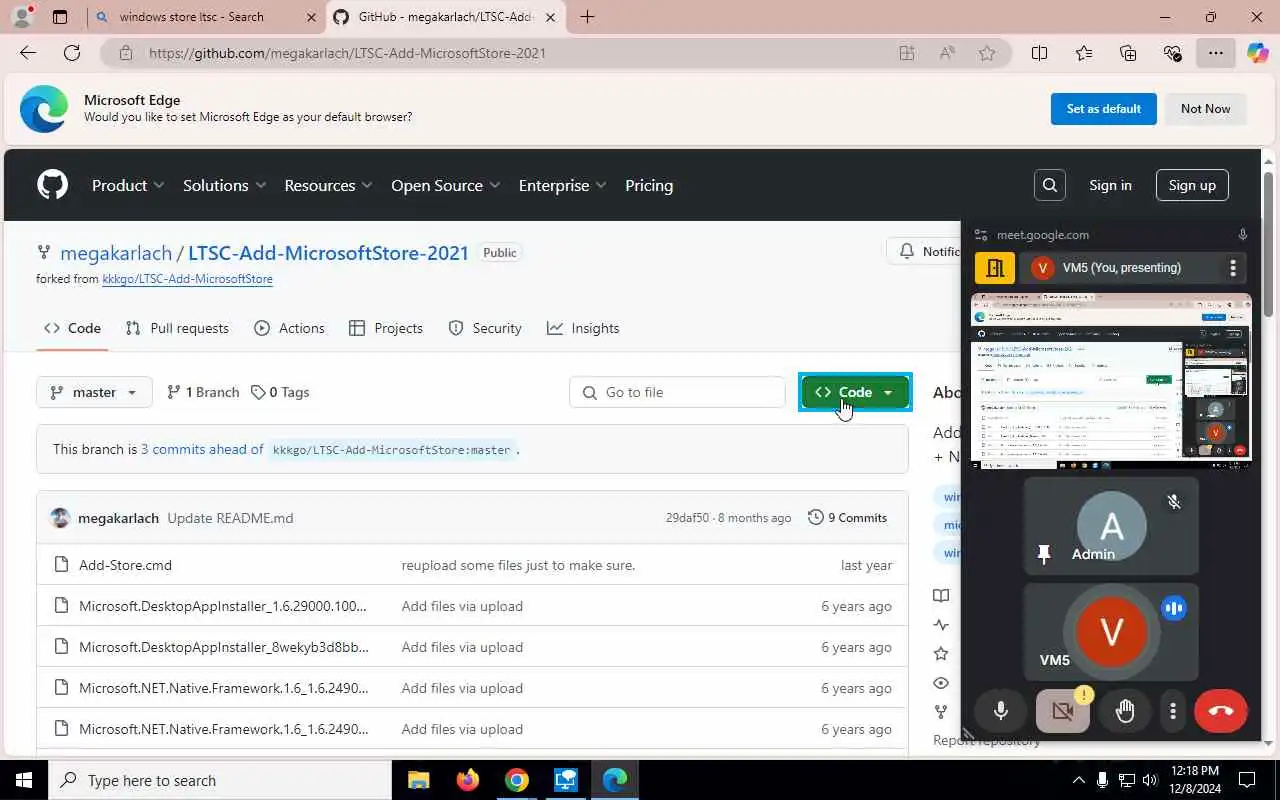Switch to the Actions tab

(289, 328)
